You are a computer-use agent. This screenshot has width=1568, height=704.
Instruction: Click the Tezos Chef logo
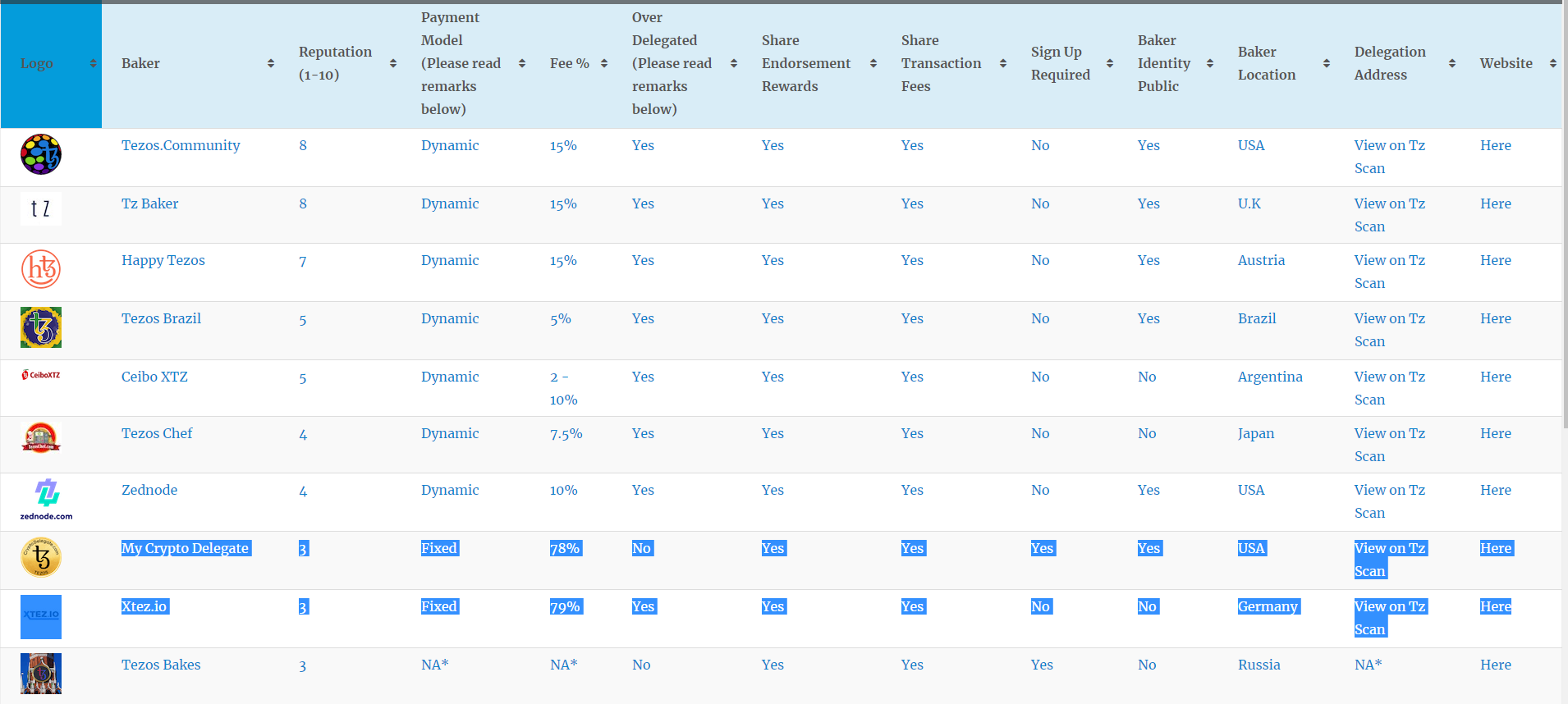point(41,437)
